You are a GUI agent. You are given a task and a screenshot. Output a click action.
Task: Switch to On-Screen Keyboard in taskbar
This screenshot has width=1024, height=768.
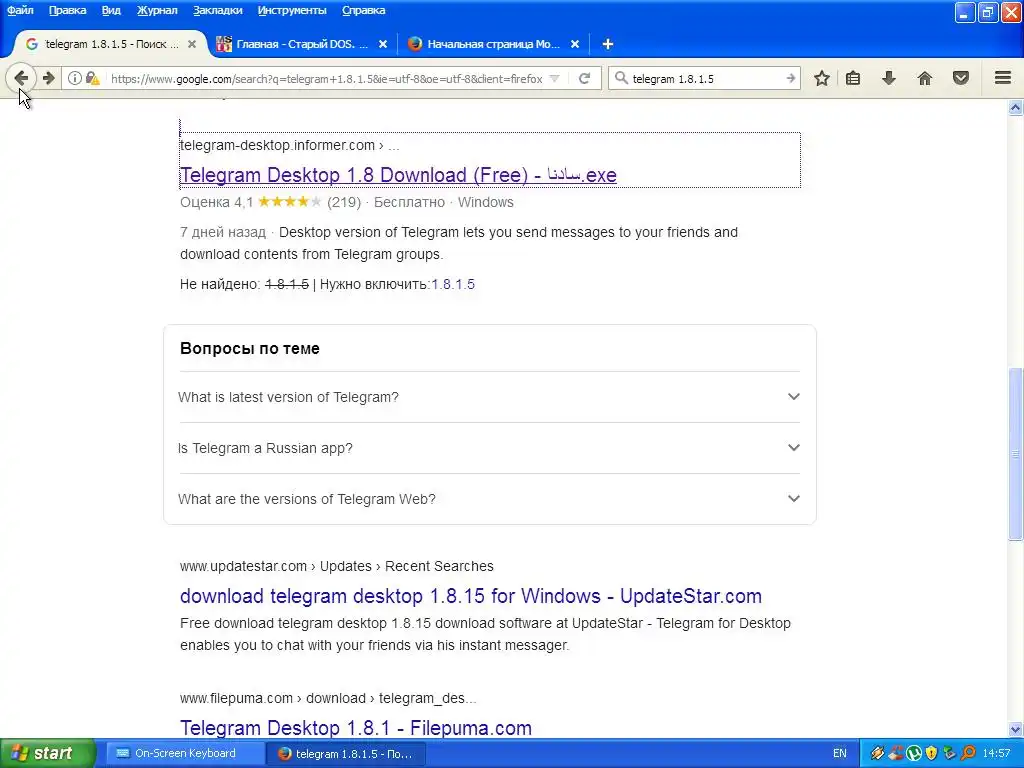click(x=185, y=753)
